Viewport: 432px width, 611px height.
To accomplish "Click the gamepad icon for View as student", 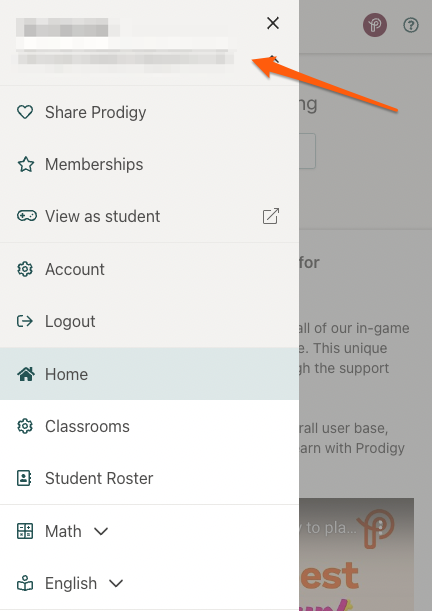I will (x=27, y=215).
